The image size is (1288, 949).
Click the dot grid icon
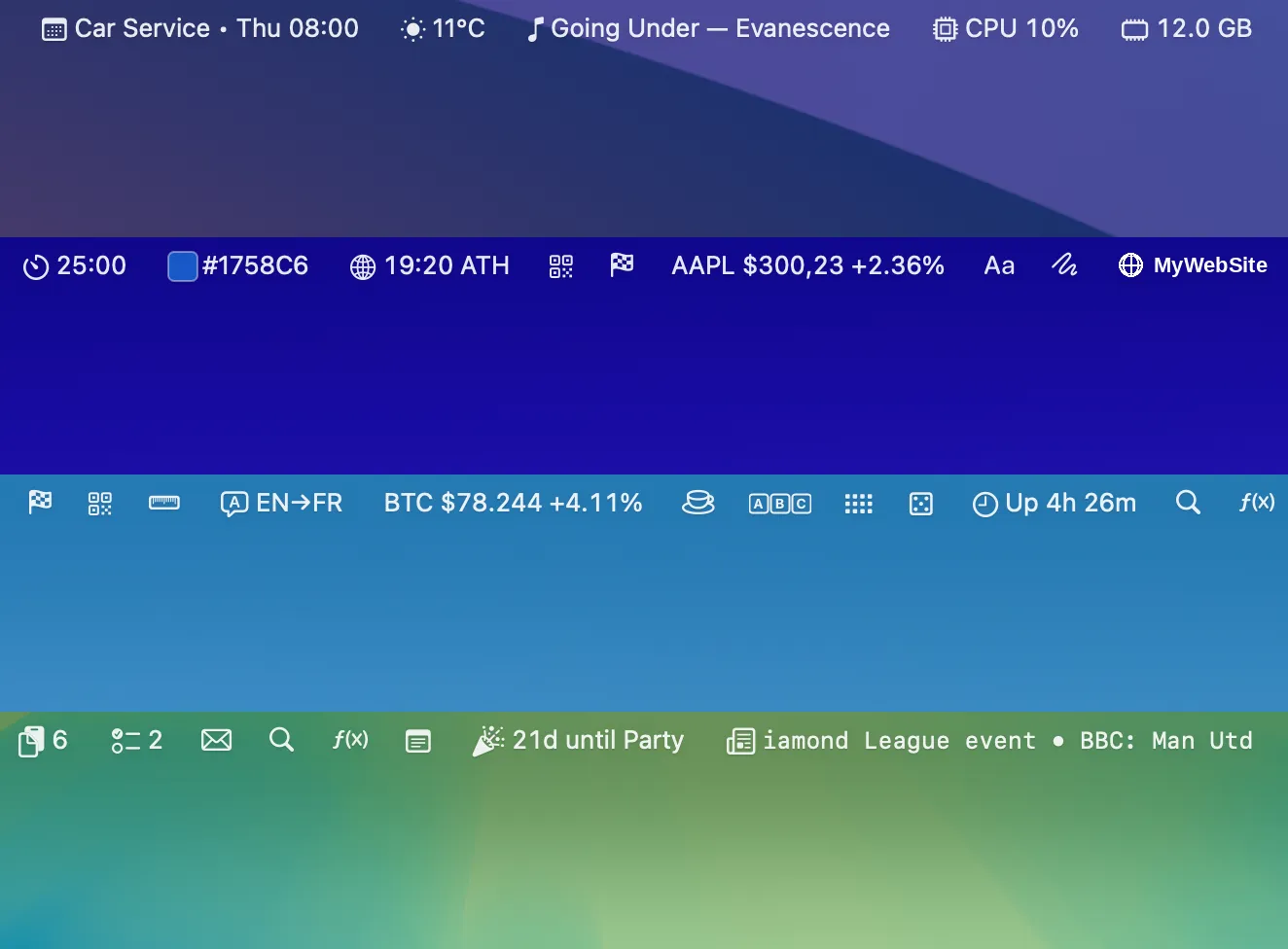point(858,503)
